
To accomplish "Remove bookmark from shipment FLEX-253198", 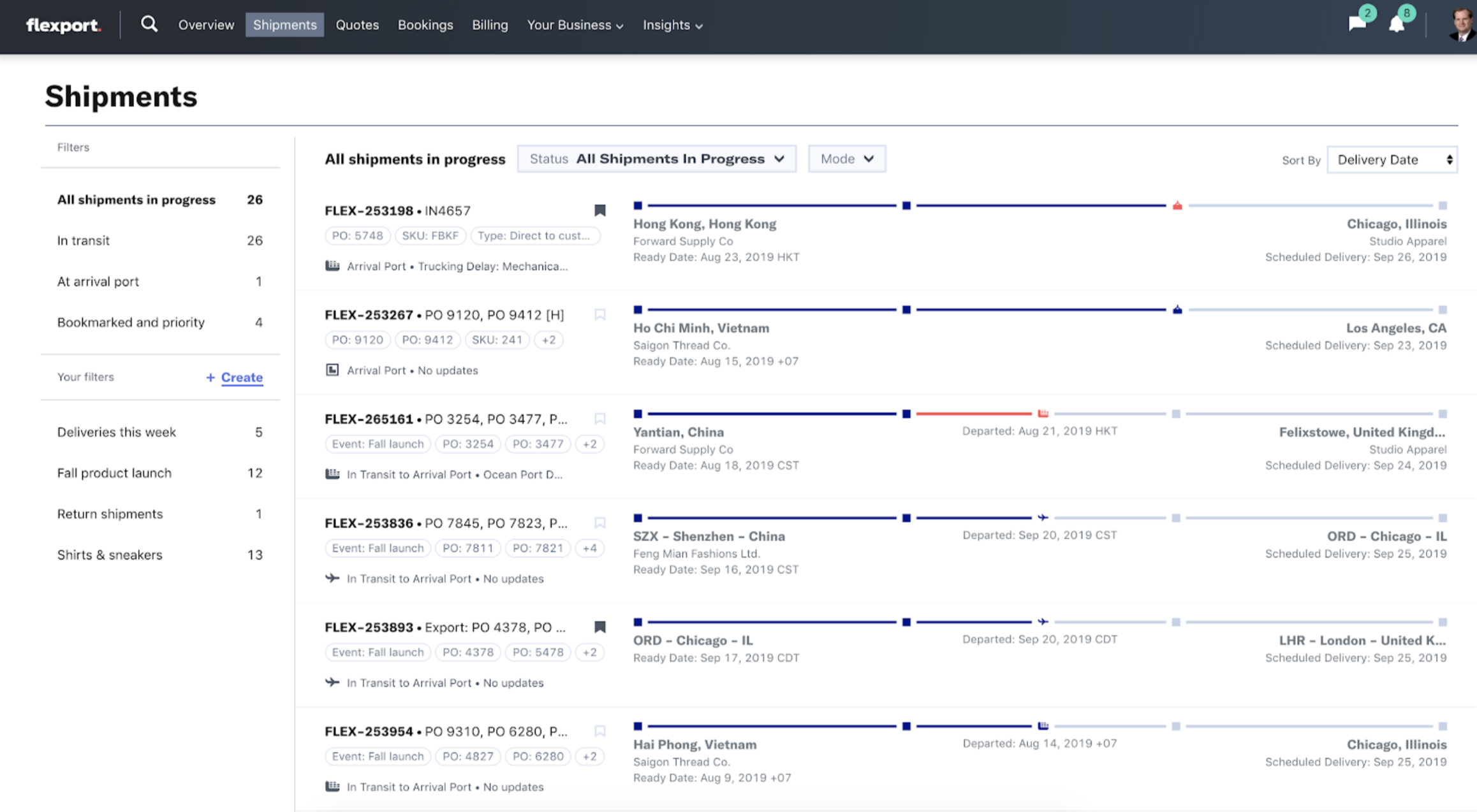I will pyautogui.click(x=599, y=210).
